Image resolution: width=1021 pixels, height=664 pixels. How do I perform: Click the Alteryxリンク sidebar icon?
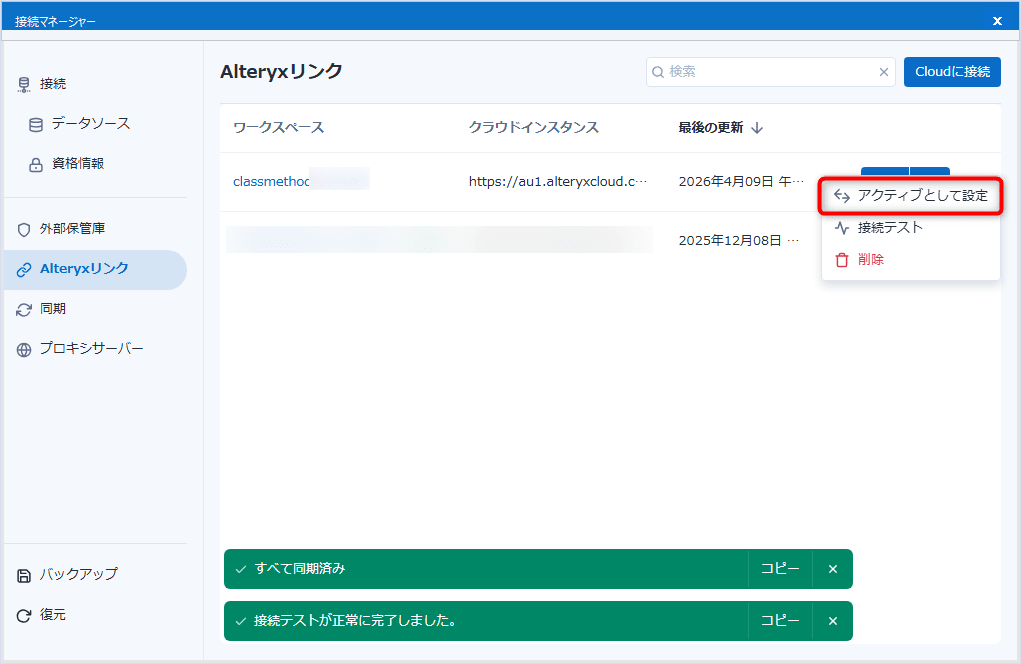[22, 269]
